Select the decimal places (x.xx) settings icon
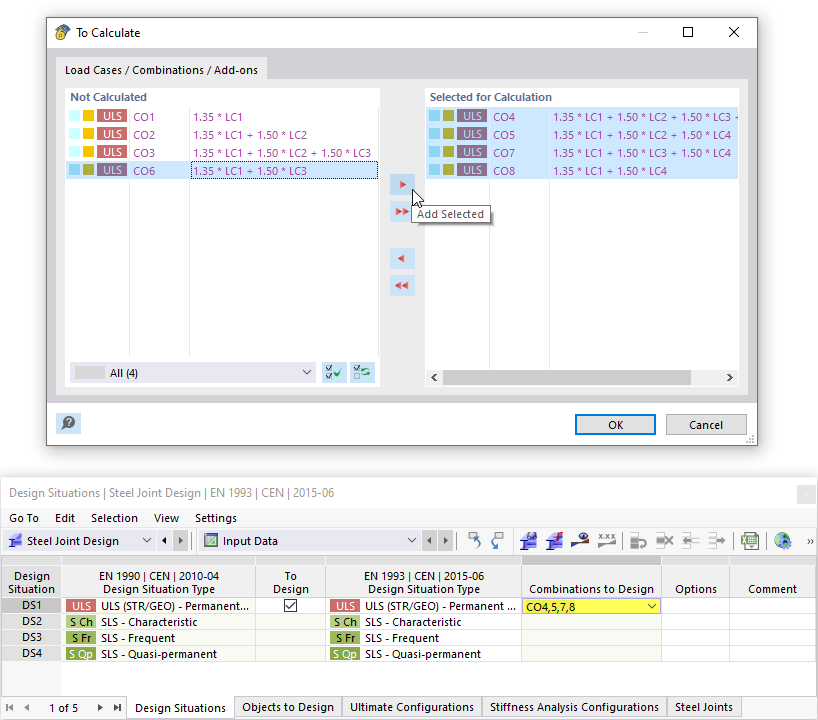Image resolution: width=818 pixels, height=720 pixels. point(607,541)
